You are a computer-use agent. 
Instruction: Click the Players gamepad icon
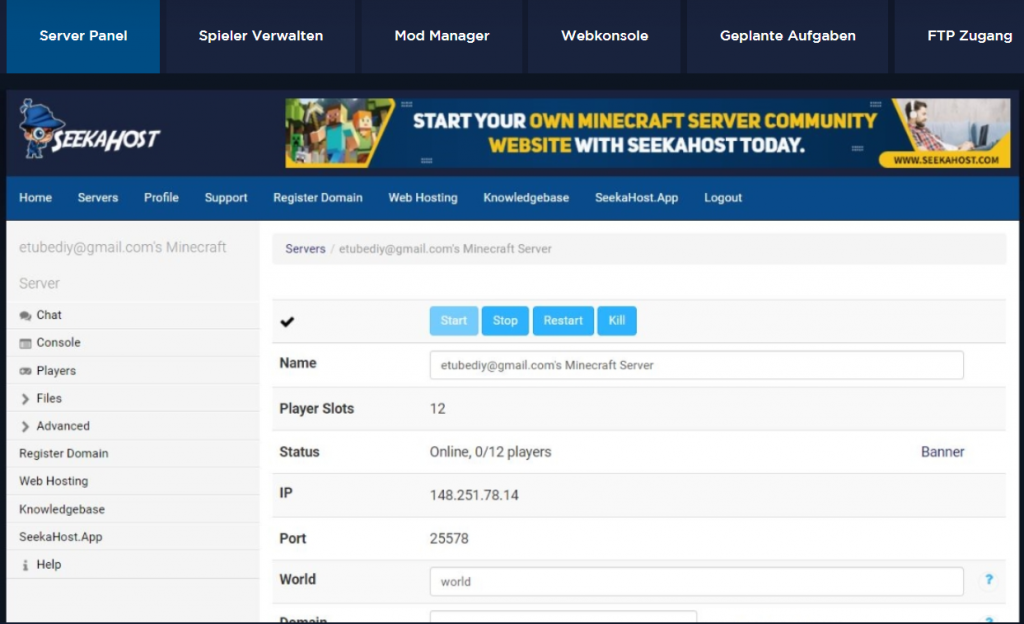(25, 371)
